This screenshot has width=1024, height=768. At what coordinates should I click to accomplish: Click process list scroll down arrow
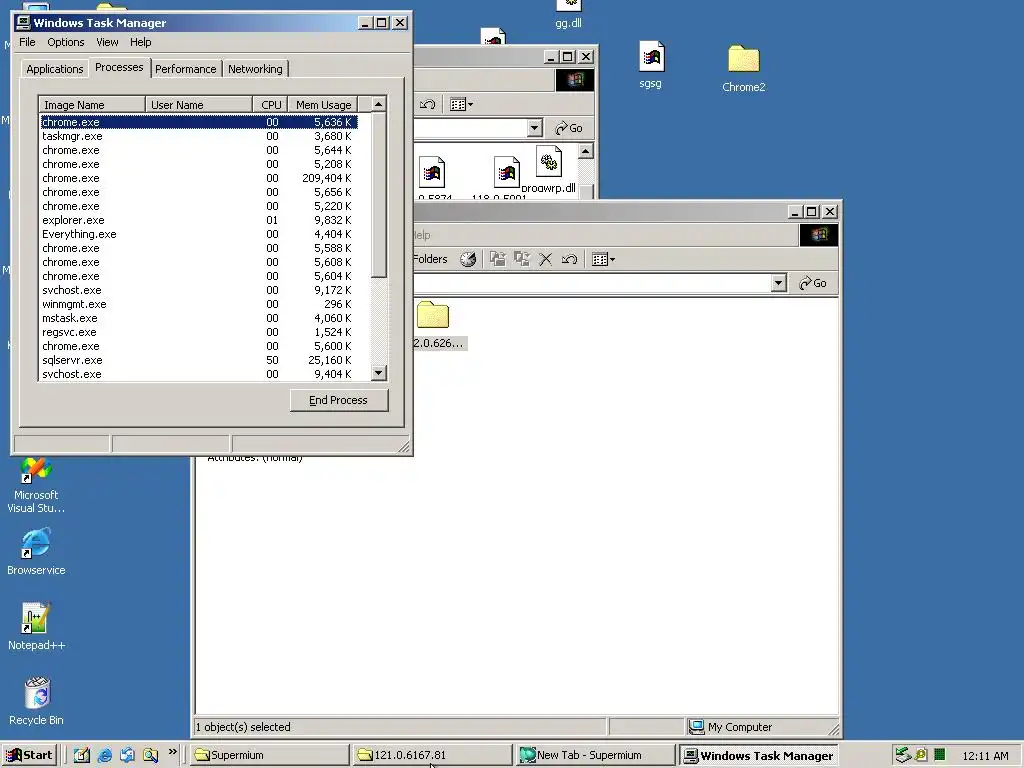coord(379,374)
